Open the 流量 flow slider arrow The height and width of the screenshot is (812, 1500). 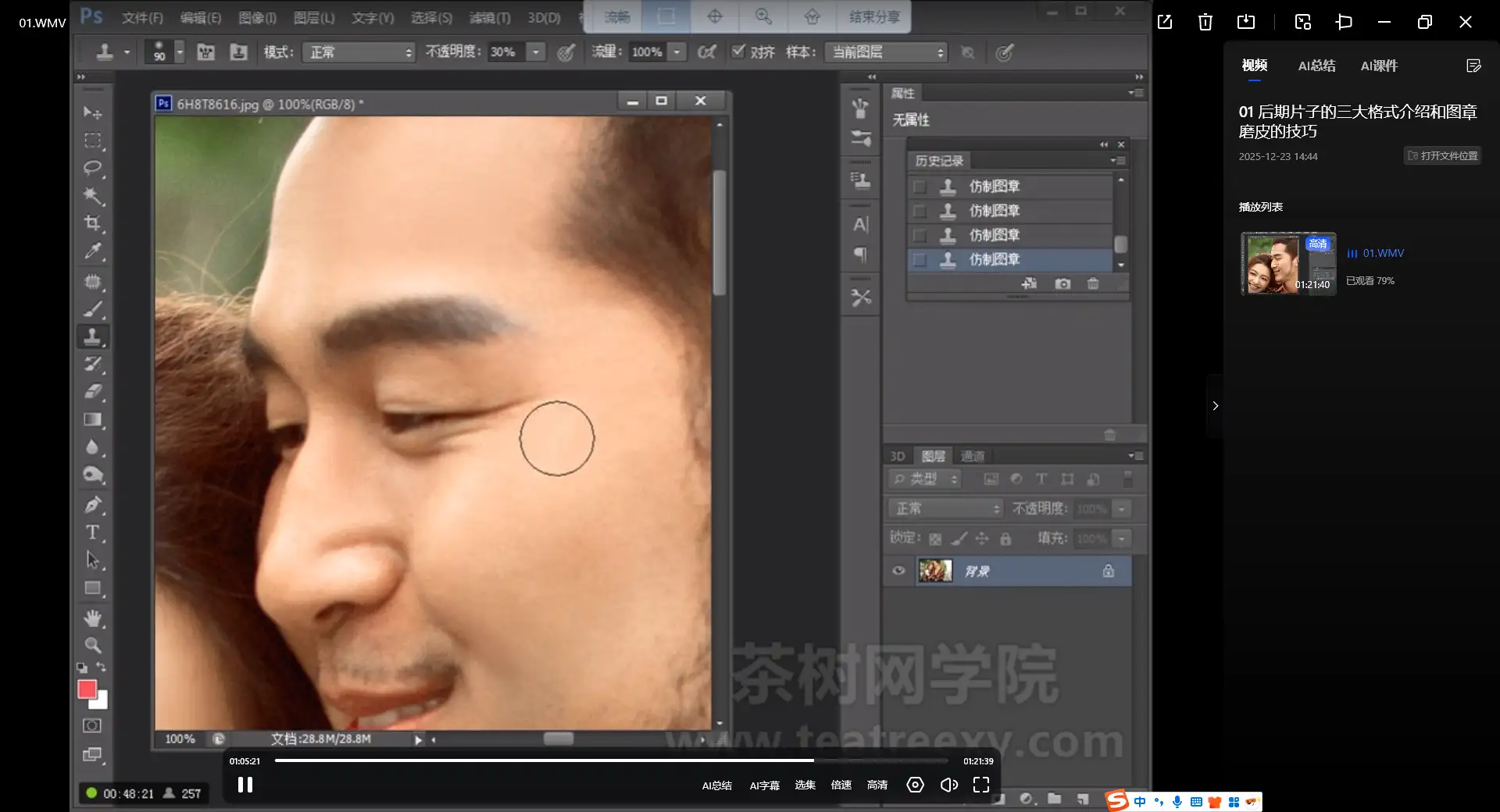click(x=677, y=52)
